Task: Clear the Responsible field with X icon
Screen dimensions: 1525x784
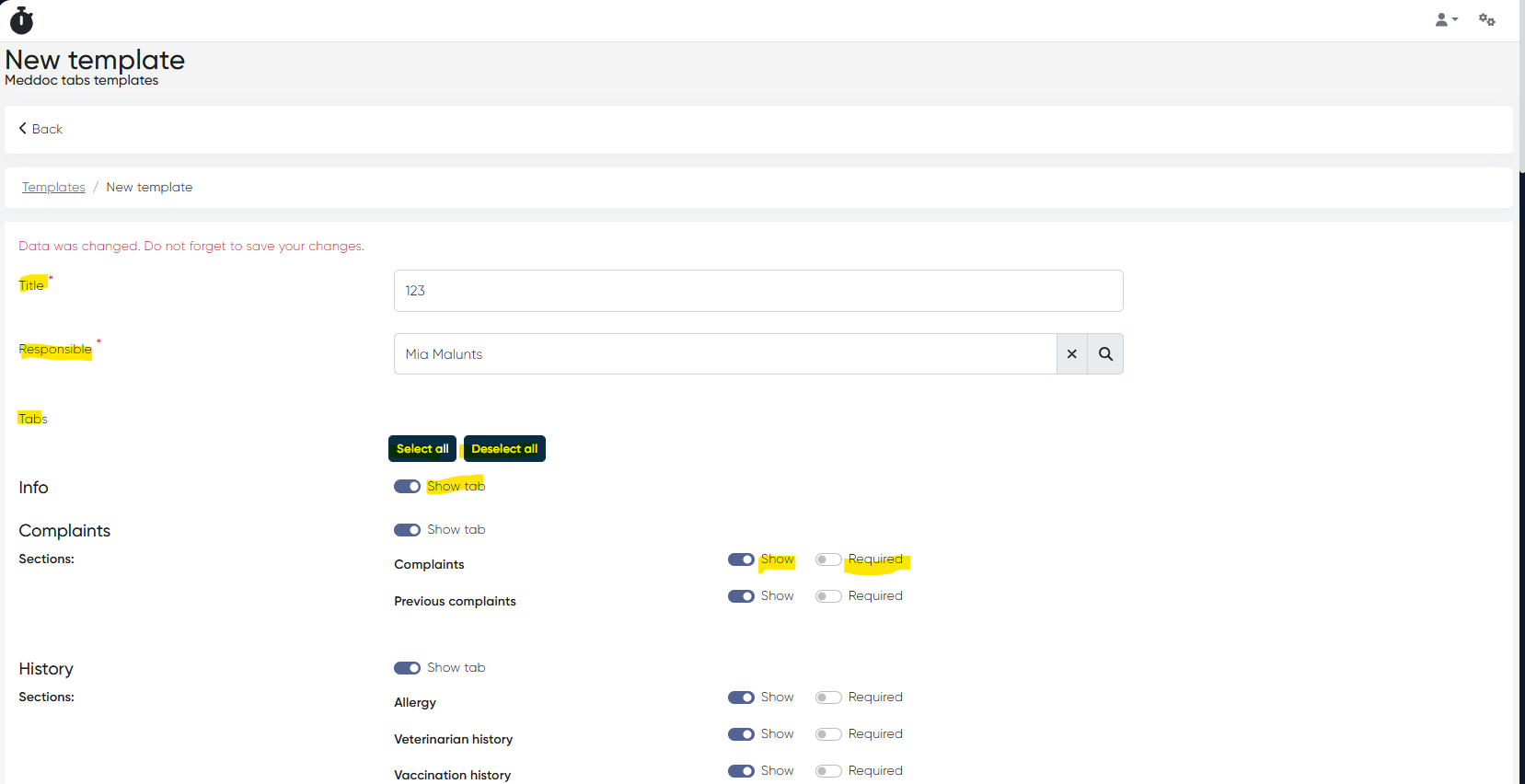Action: point(1071,354)
